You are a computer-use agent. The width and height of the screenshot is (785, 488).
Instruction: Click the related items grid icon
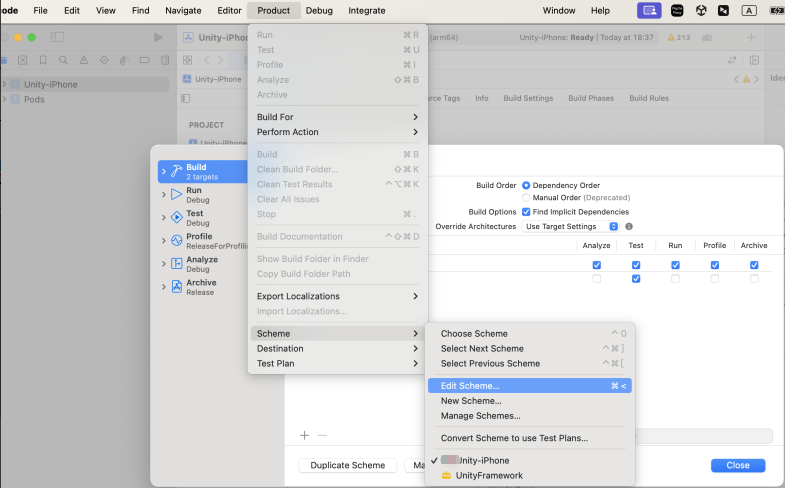tap(187, 60)
